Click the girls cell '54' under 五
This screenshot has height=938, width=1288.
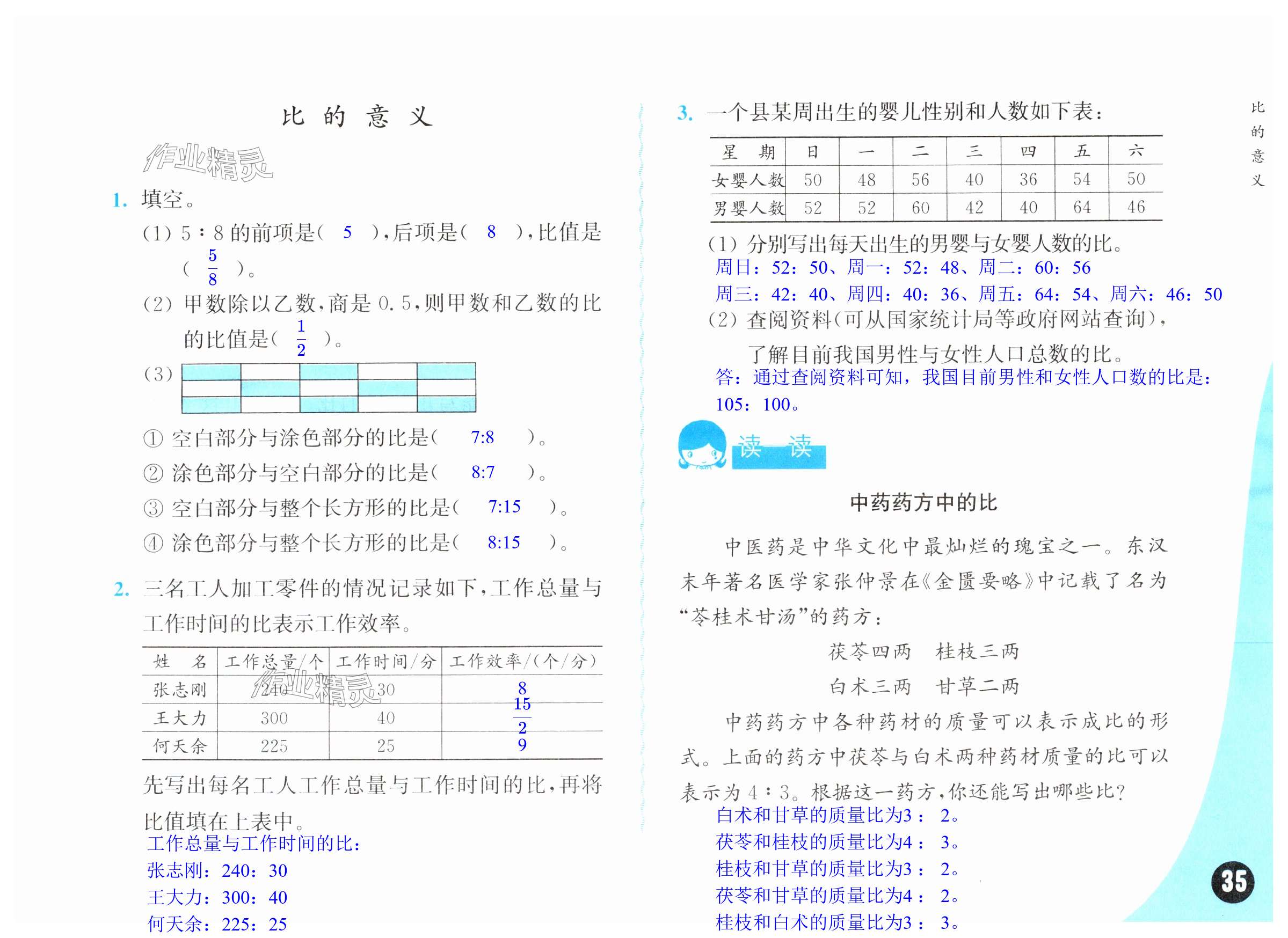click(1082, 179)
